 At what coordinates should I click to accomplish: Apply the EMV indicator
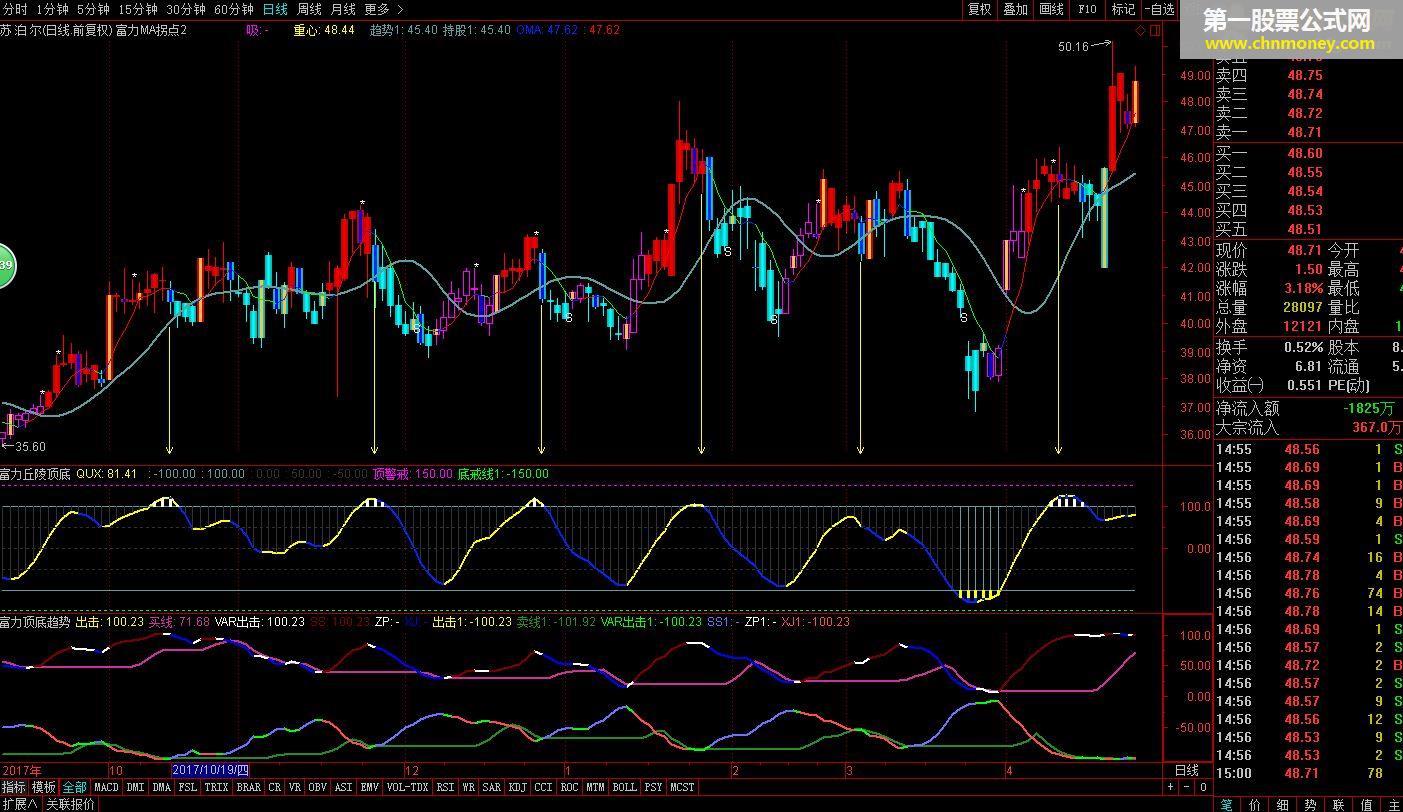[x=370, y=787]
